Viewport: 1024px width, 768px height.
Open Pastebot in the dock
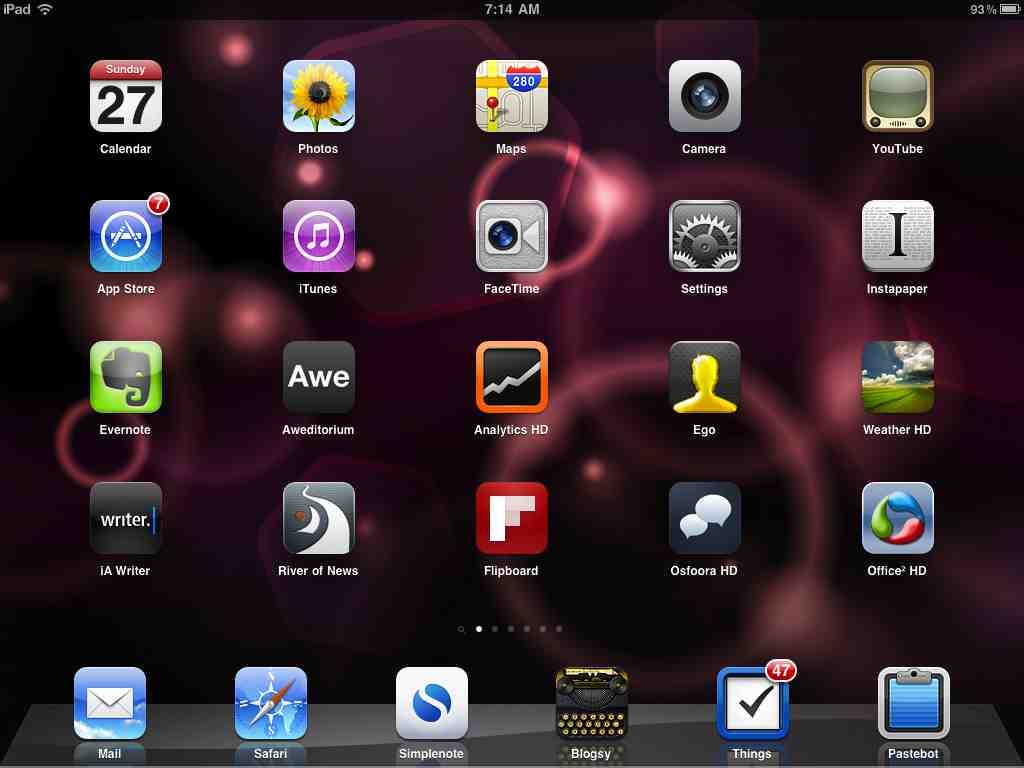(913, 703)
